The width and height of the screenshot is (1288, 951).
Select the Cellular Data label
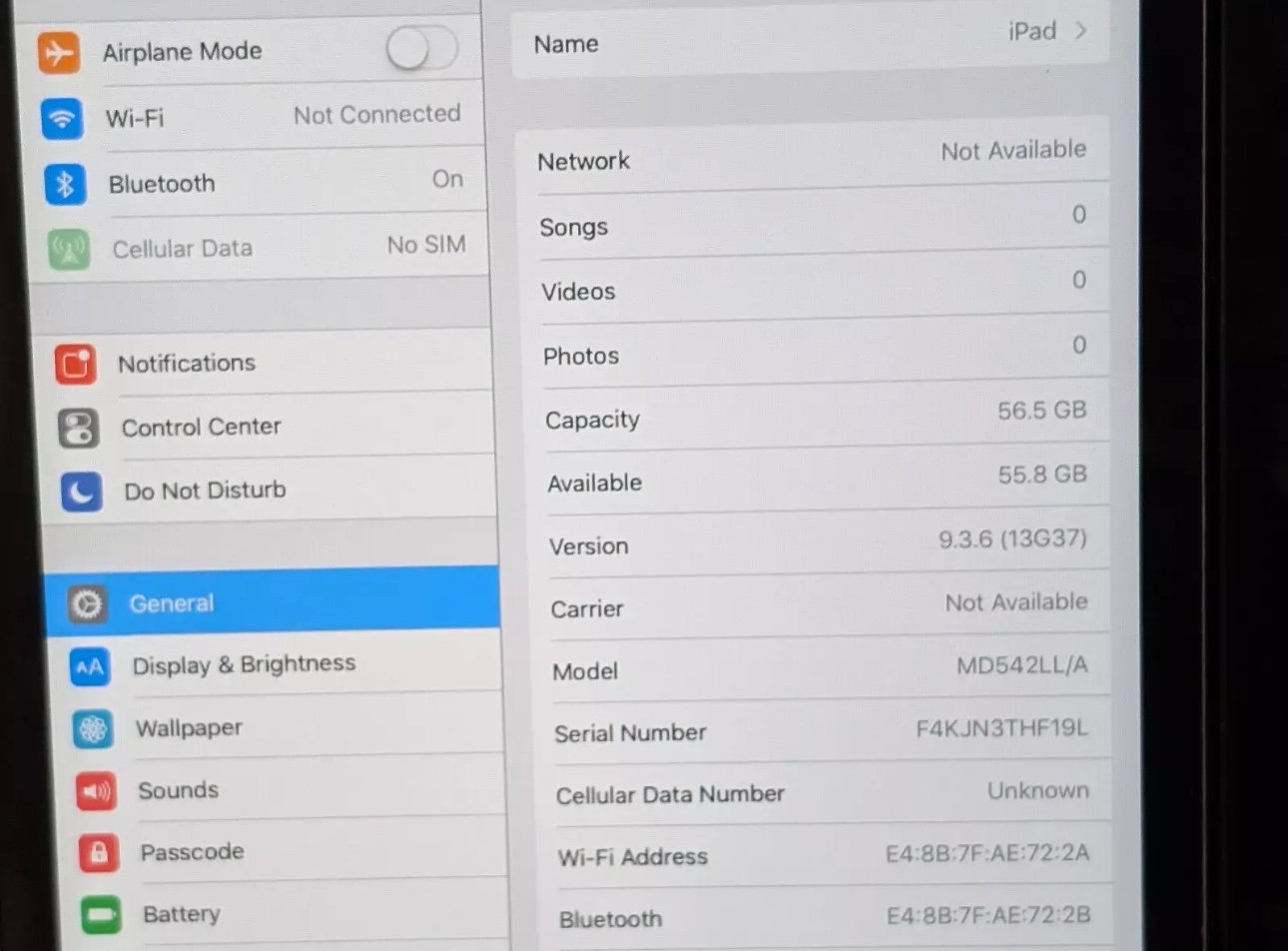[182, 249]
